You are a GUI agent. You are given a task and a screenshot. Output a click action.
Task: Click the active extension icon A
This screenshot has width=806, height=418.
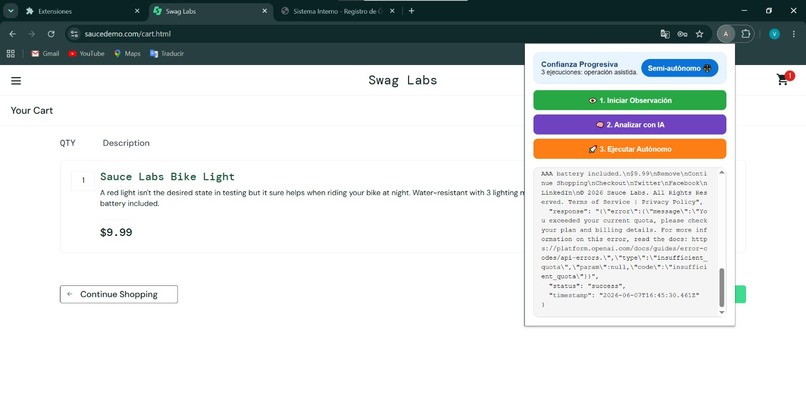point(726,34)
